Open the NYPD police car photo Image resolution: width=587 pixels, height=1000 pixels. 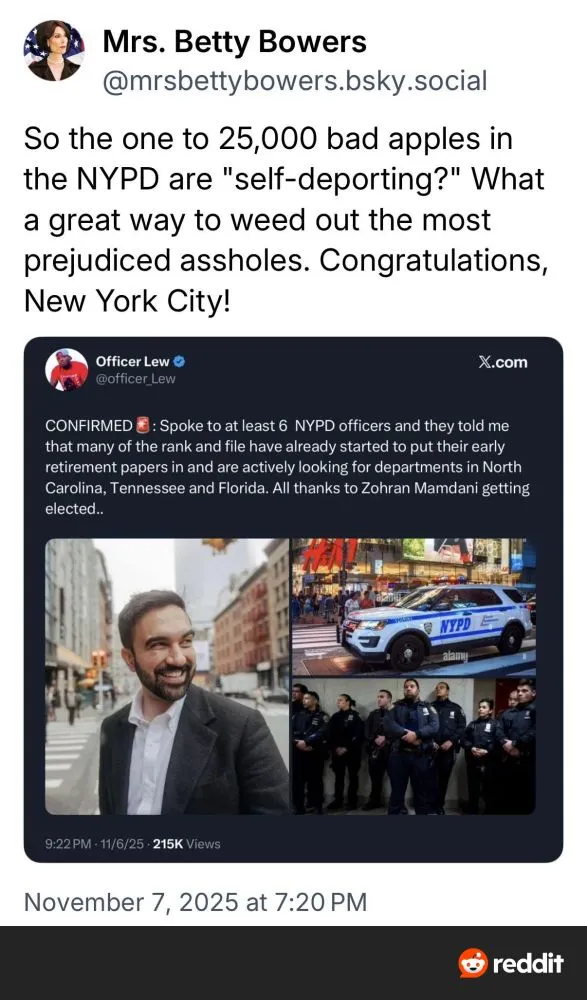pos(414,607)
